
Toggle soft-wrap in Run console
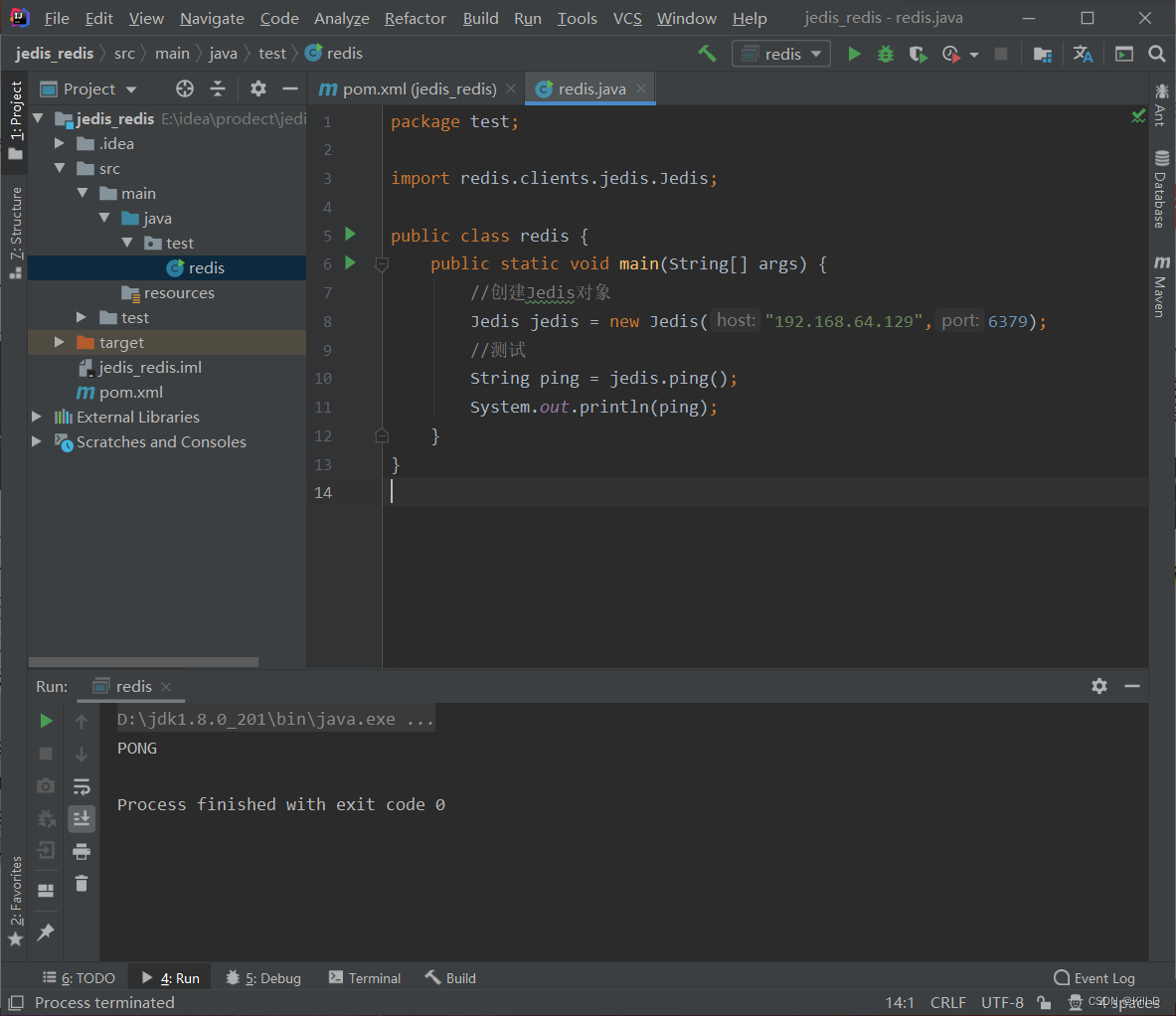tap(82, 785)
